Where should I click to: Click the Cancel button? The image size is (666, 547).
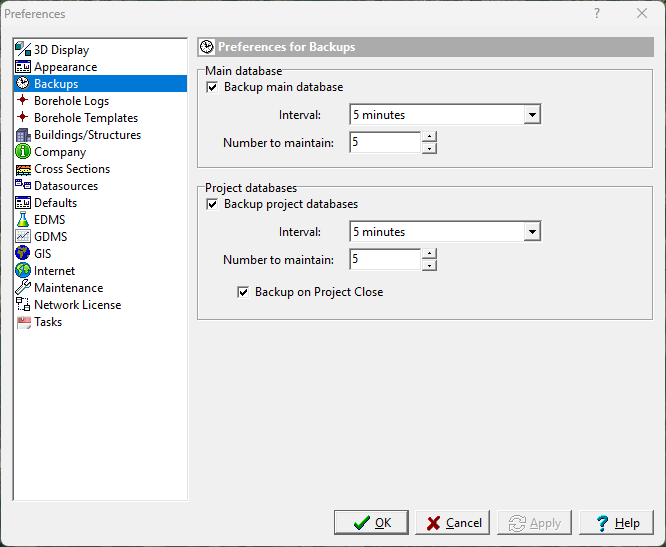coord(453,523)
